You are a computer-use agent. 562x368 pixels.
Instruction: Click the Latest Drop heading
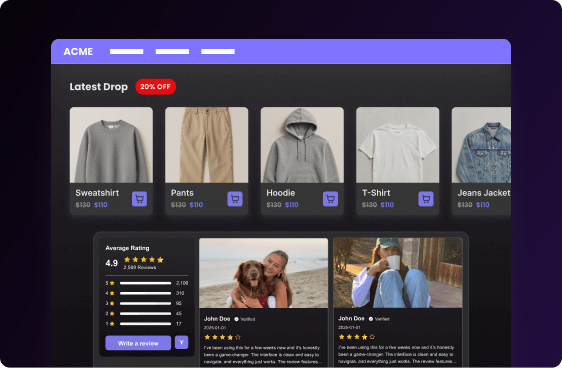click(99, 87)
